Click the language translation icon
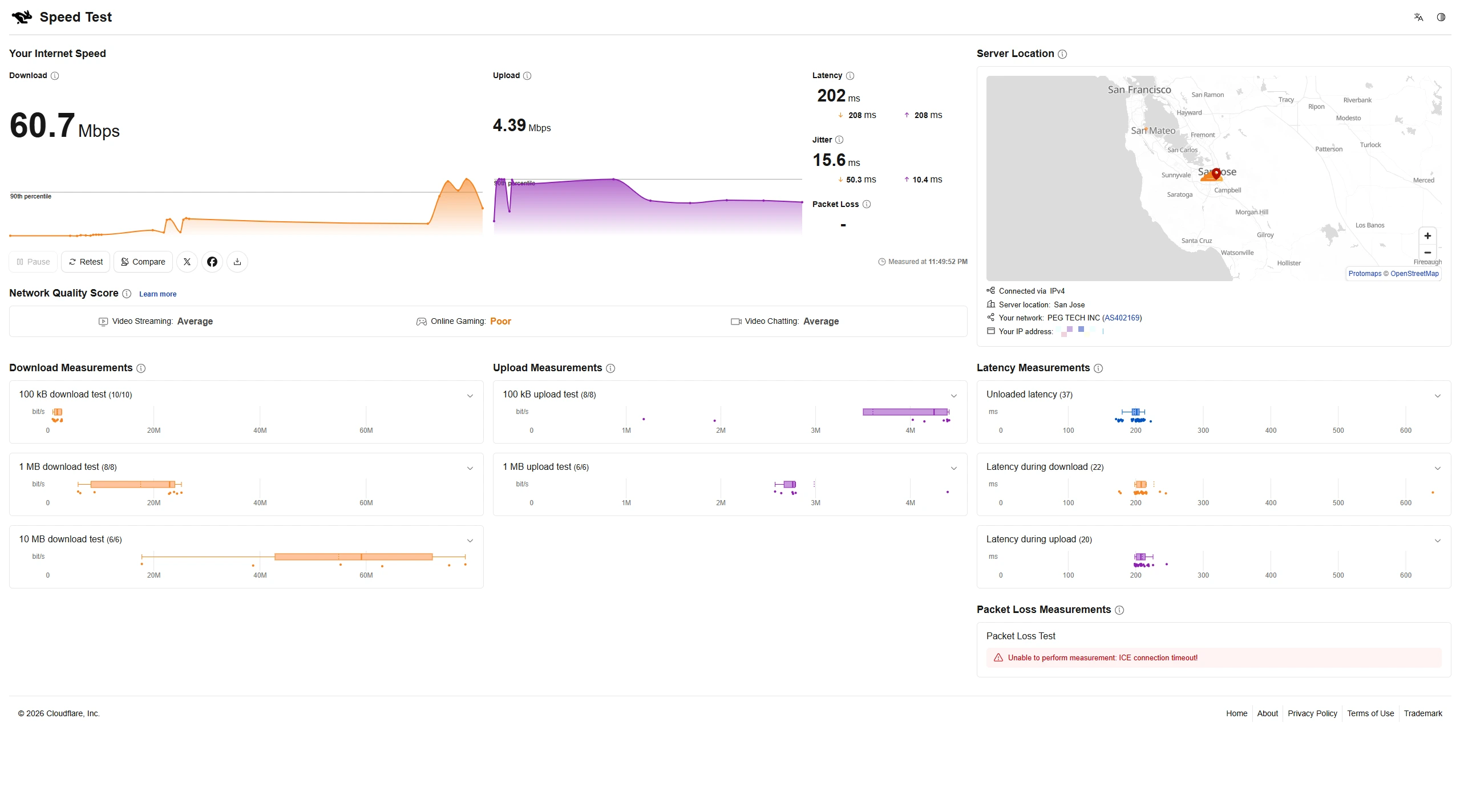Image resolution: width=1460 pixels, height=812 pixels. click(x=1418, y=17)
